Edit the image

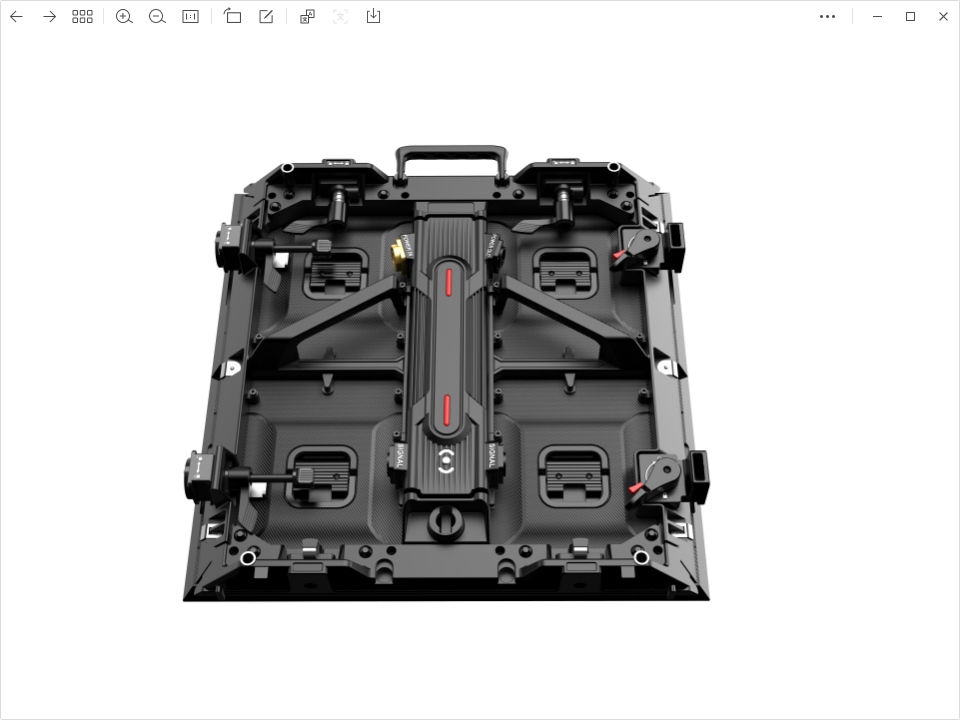266,17
